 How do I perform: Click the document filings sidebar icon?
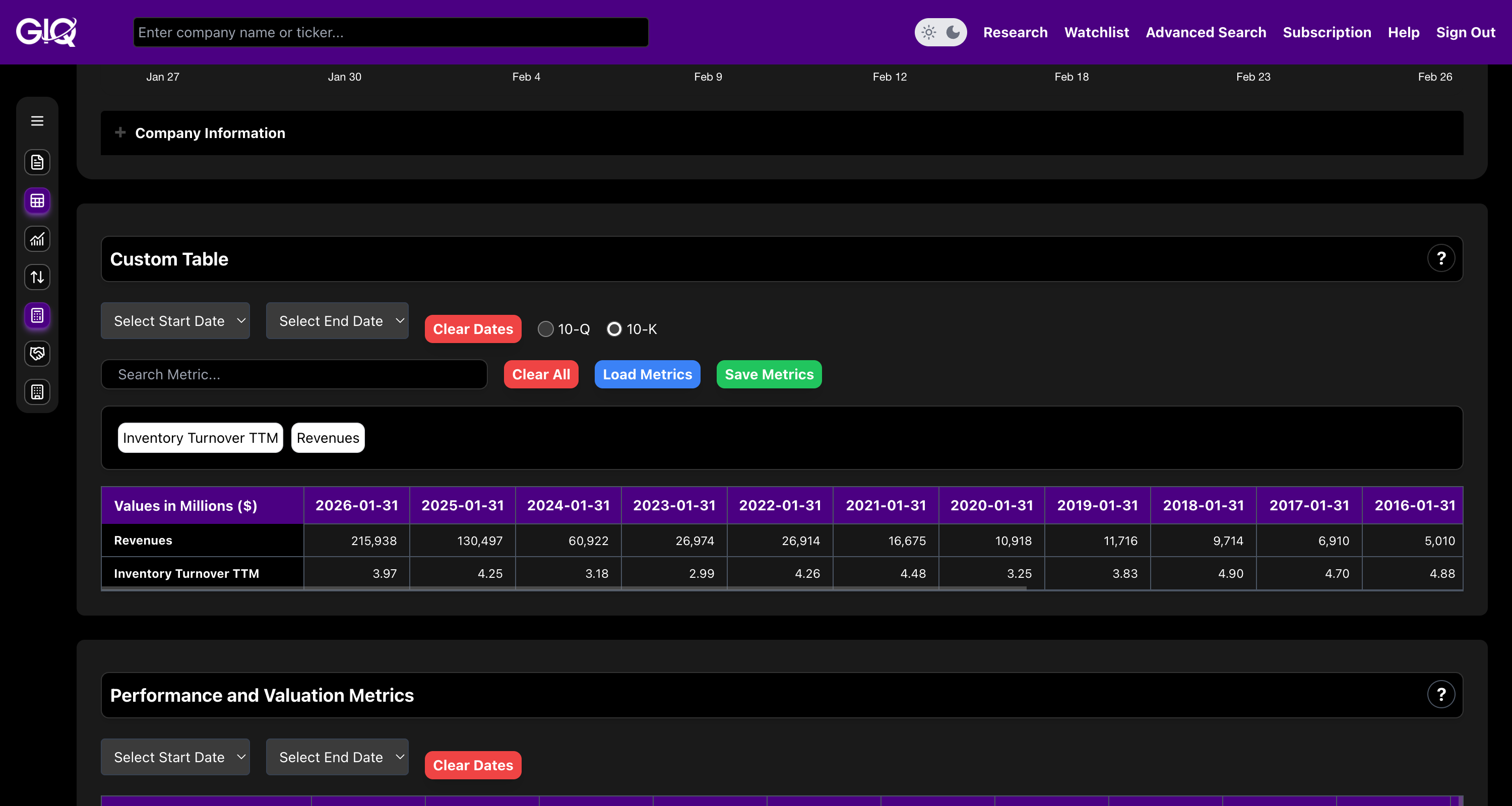pyautogui.click(x=37, y=163)
